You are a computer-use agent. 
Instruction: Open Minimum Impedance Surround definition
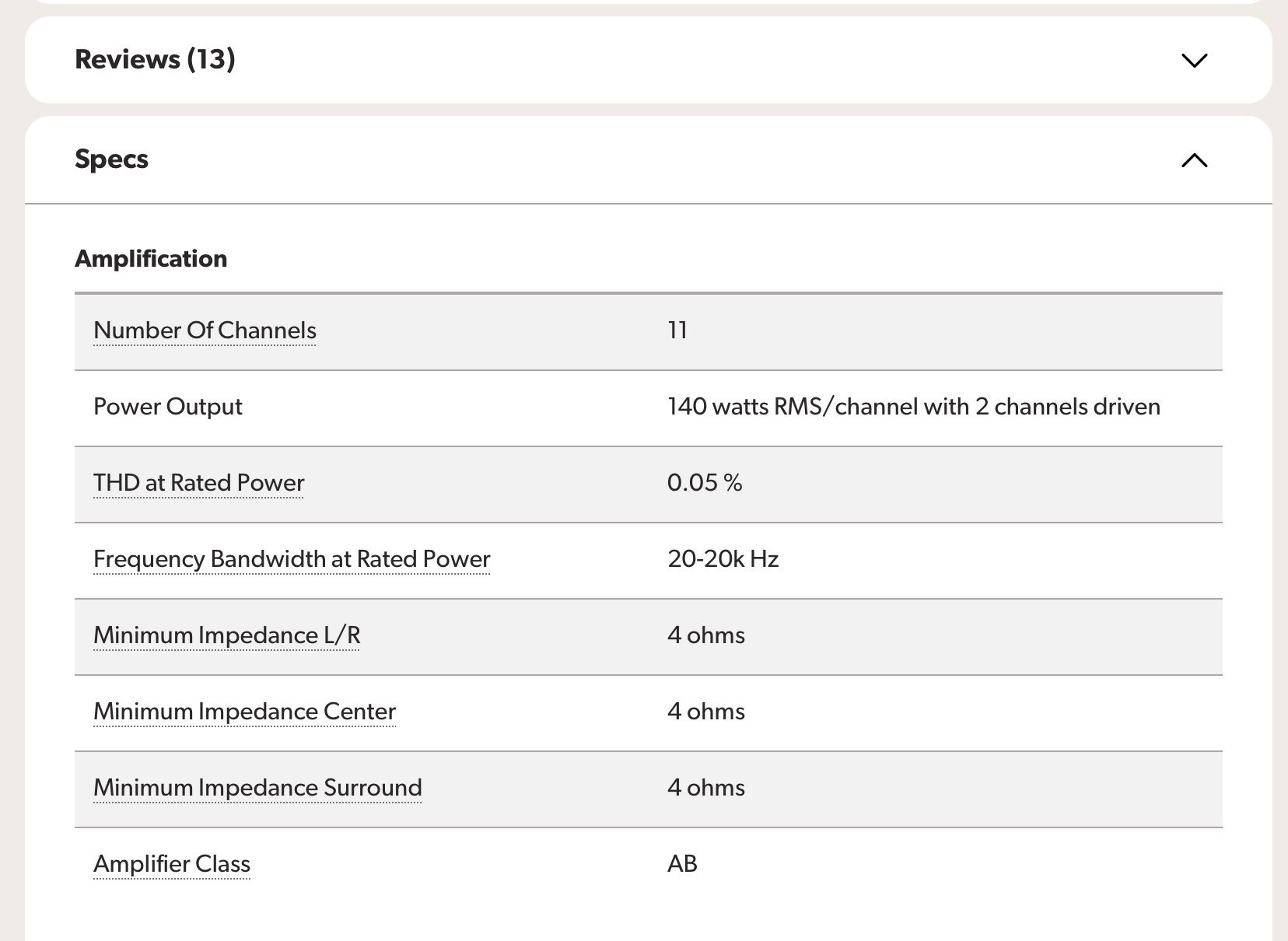257,788
